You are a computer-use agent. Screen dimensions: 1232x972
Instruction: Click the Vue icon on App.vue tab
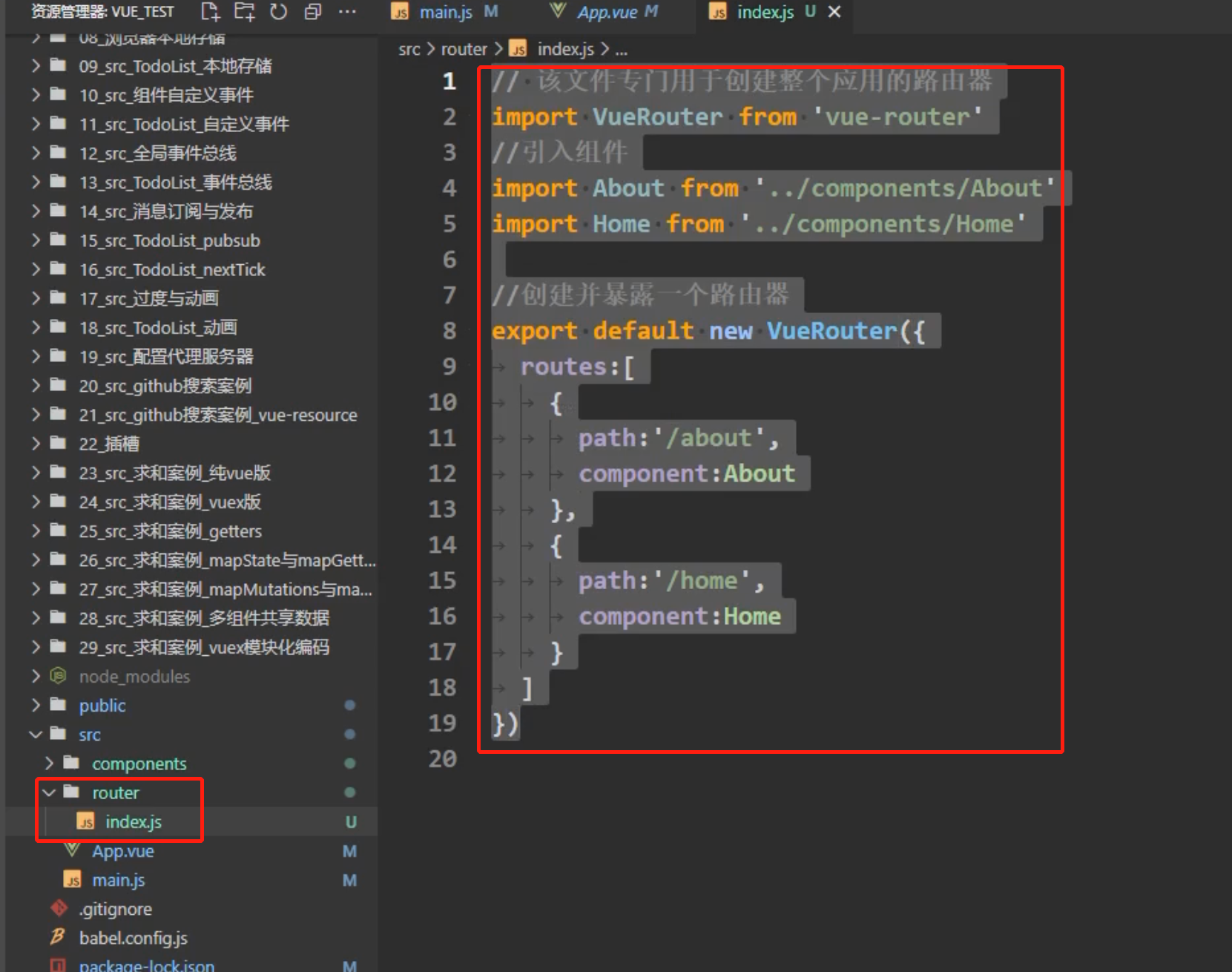[x=558, y=10]
